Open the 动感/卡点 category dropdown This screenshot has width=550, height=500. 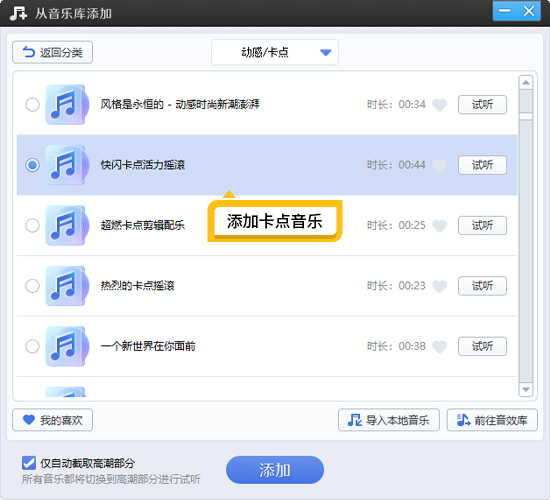click(x=275, y=52)
